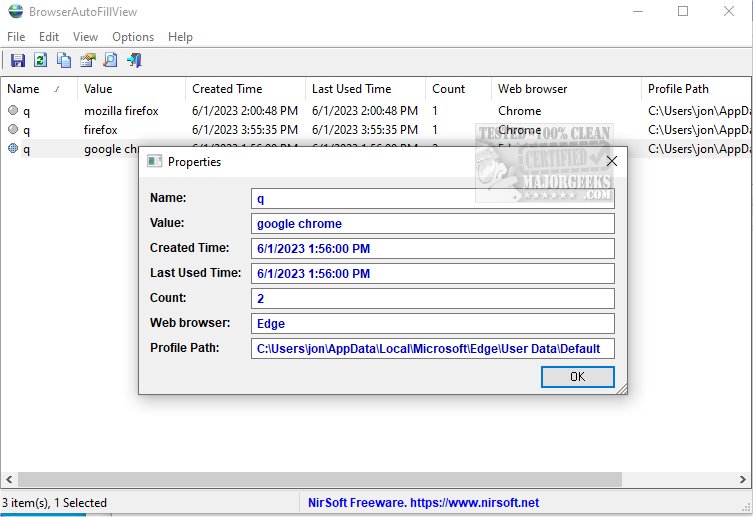Open the Help menu

(180, 37)
